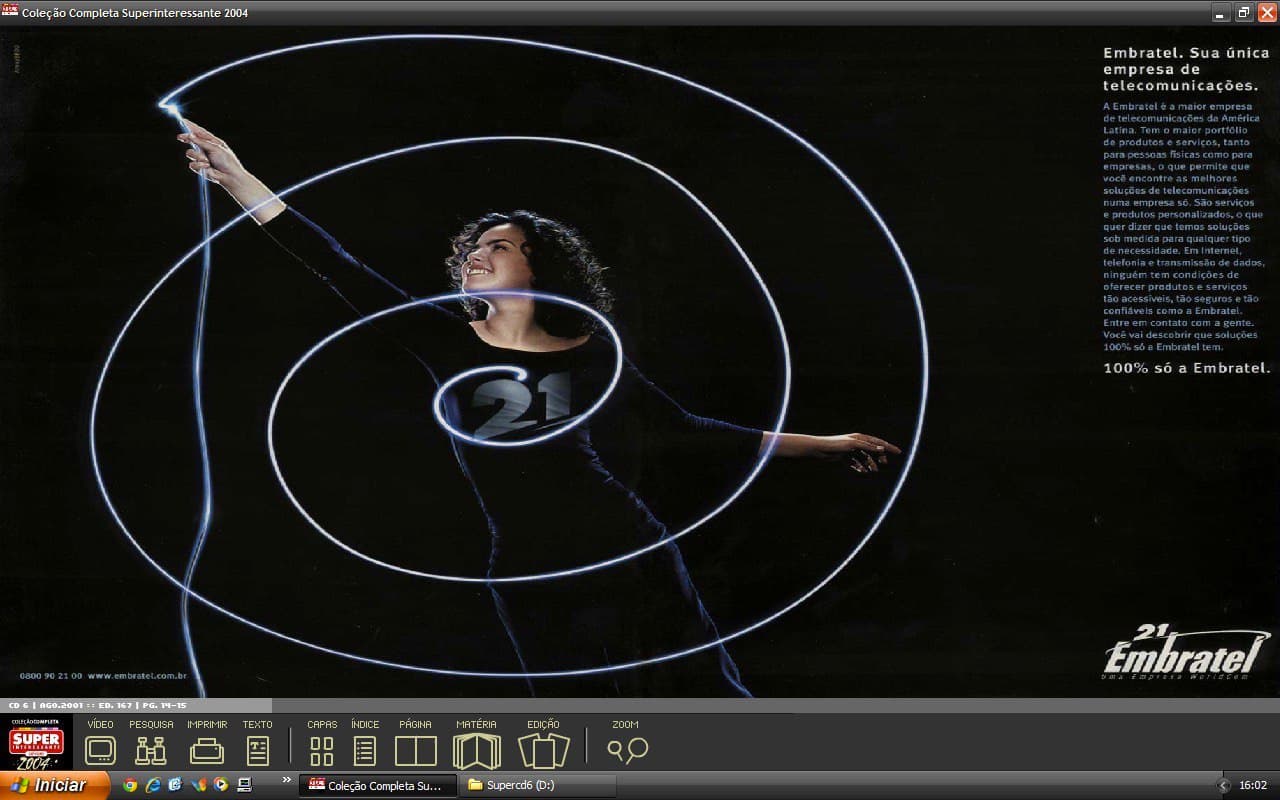Click the clock showing 16:02
1280x800 pixels.
[x=1253, y=785]
